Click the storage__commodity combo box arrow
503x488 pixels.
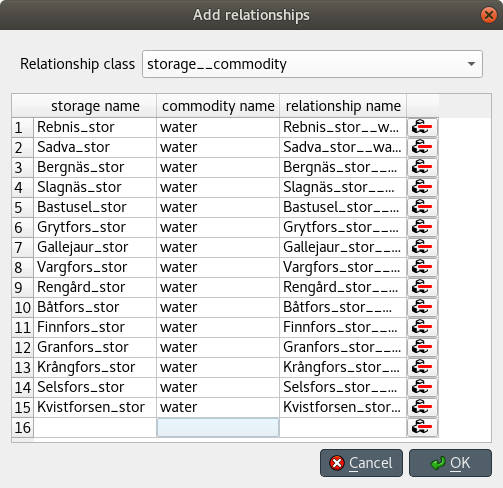pyautogui.click(x=471, y=64)
